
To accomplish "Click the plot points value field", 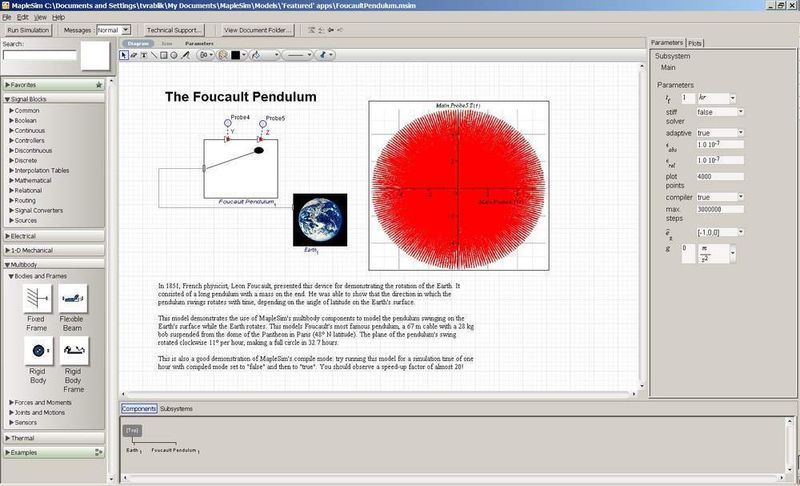I will pos(720,176).
